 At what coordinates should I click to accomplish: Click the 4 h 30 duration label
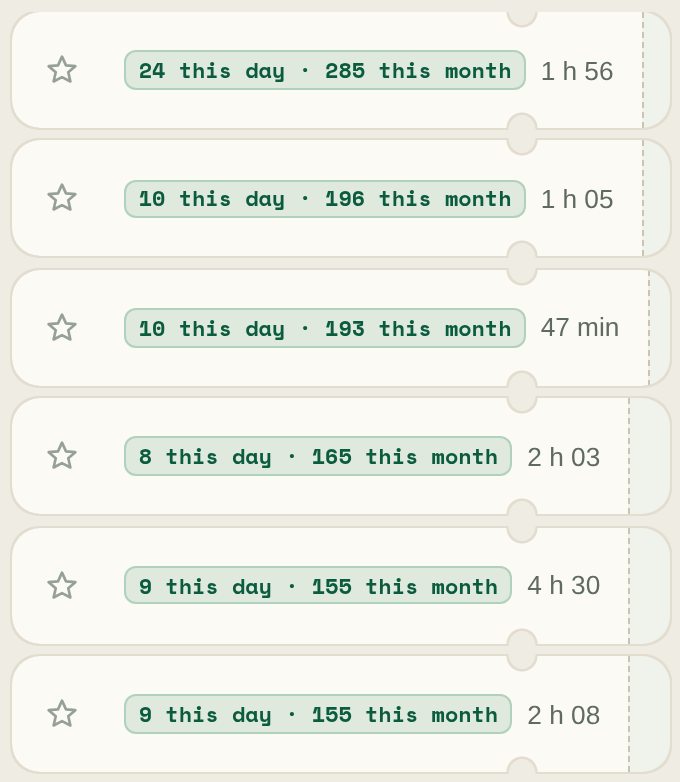[563, 586]
